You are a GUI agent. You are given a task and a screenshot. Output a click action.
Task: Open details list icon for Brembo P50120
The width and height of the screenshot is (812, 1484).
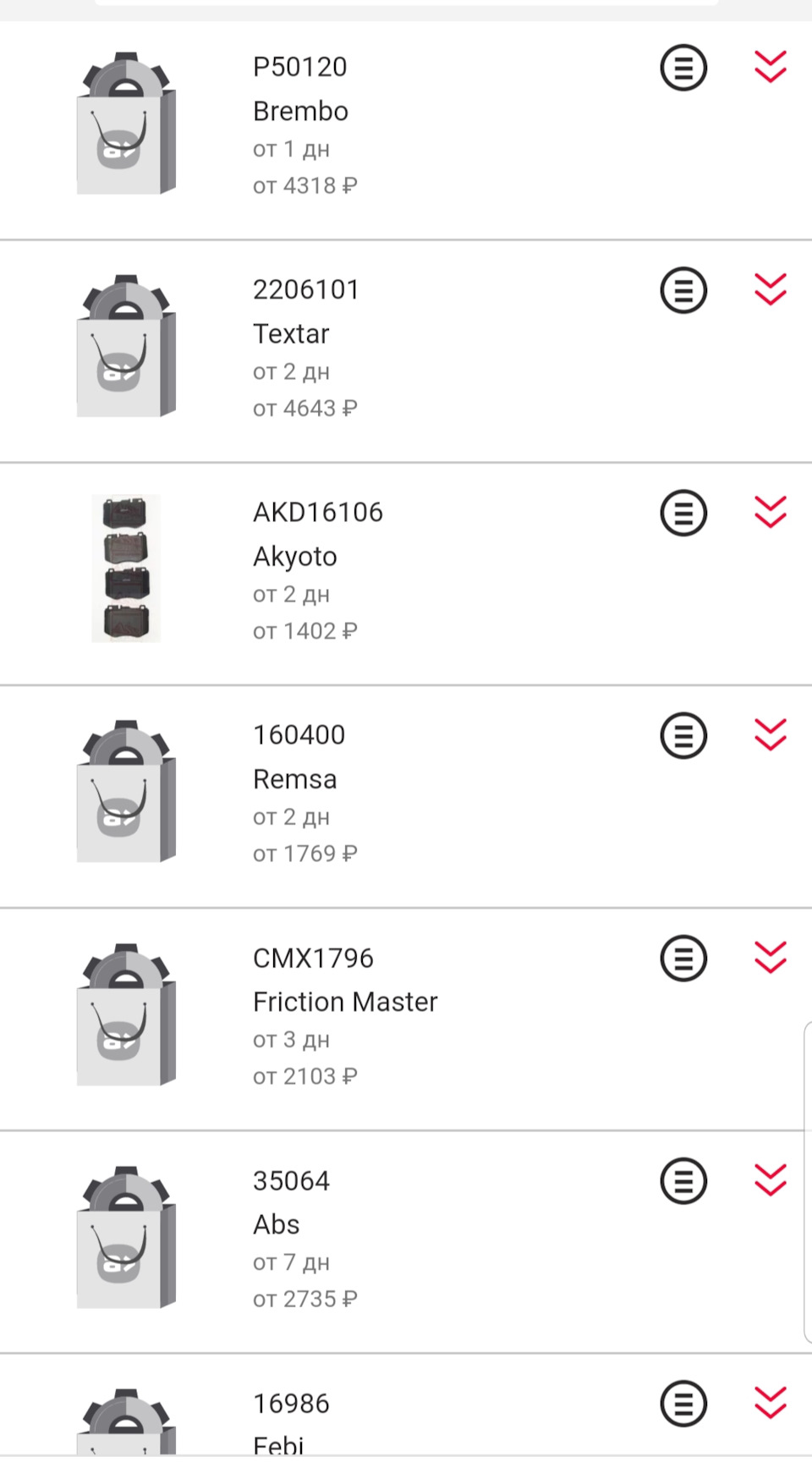[x=683, y=68]
